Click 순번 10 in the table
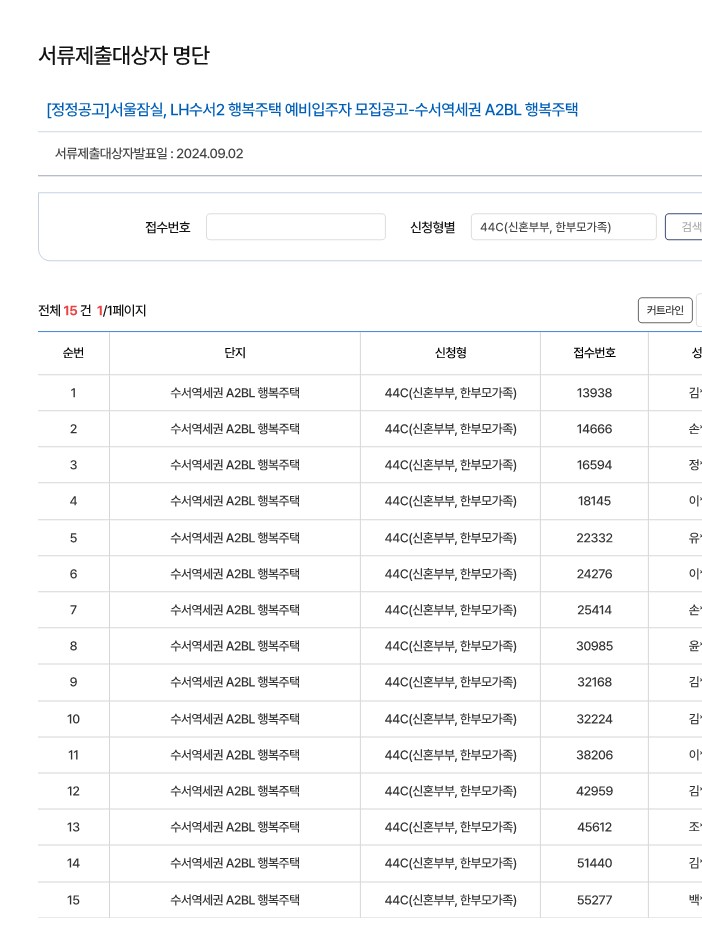 (74, 719)
